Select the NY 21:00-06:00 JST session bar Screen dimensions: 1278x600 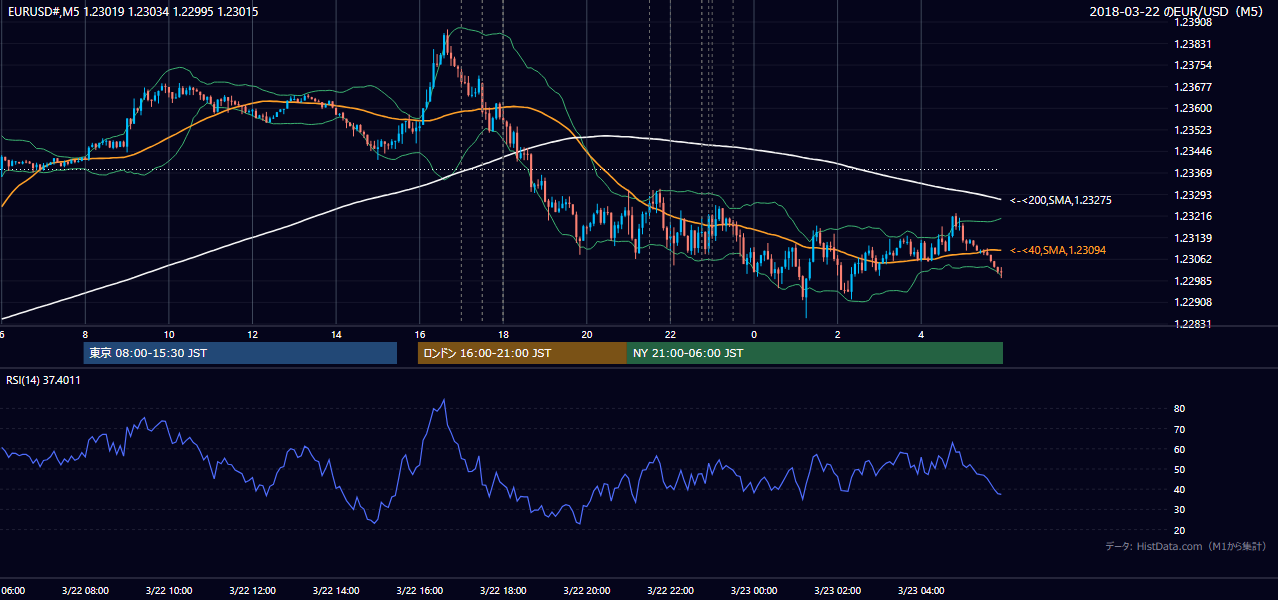coord(815,353)
